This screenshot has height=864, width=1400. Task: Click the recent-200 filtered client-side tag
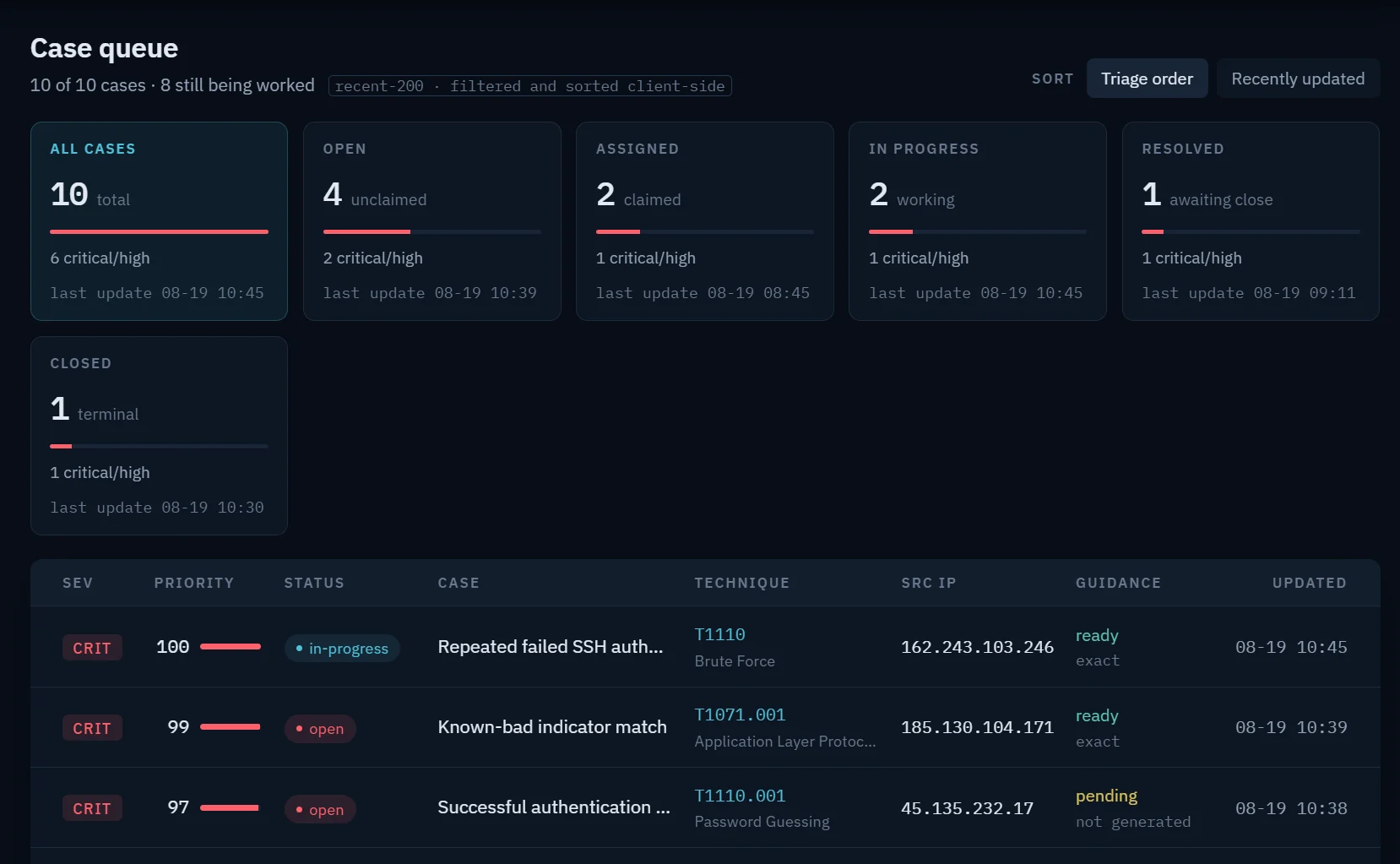click(530, 86)
